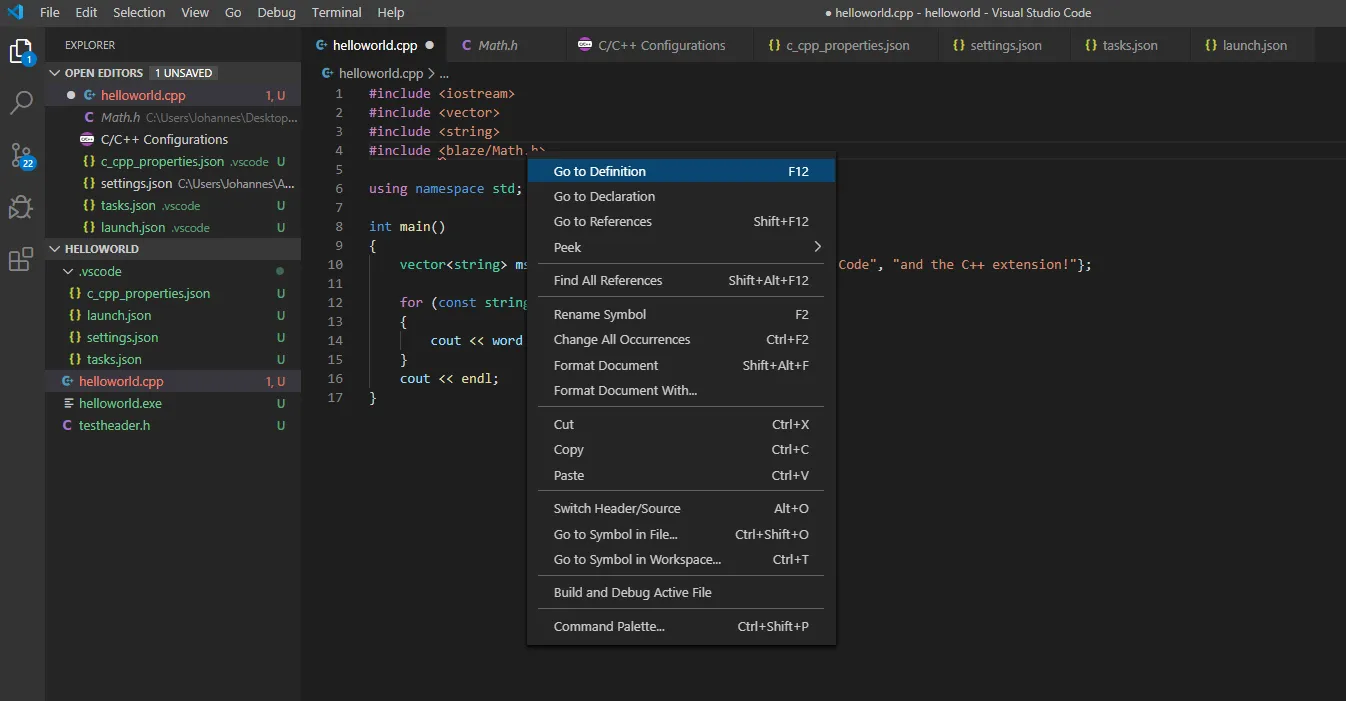Collapse the Open Editors section

(55, 73)
